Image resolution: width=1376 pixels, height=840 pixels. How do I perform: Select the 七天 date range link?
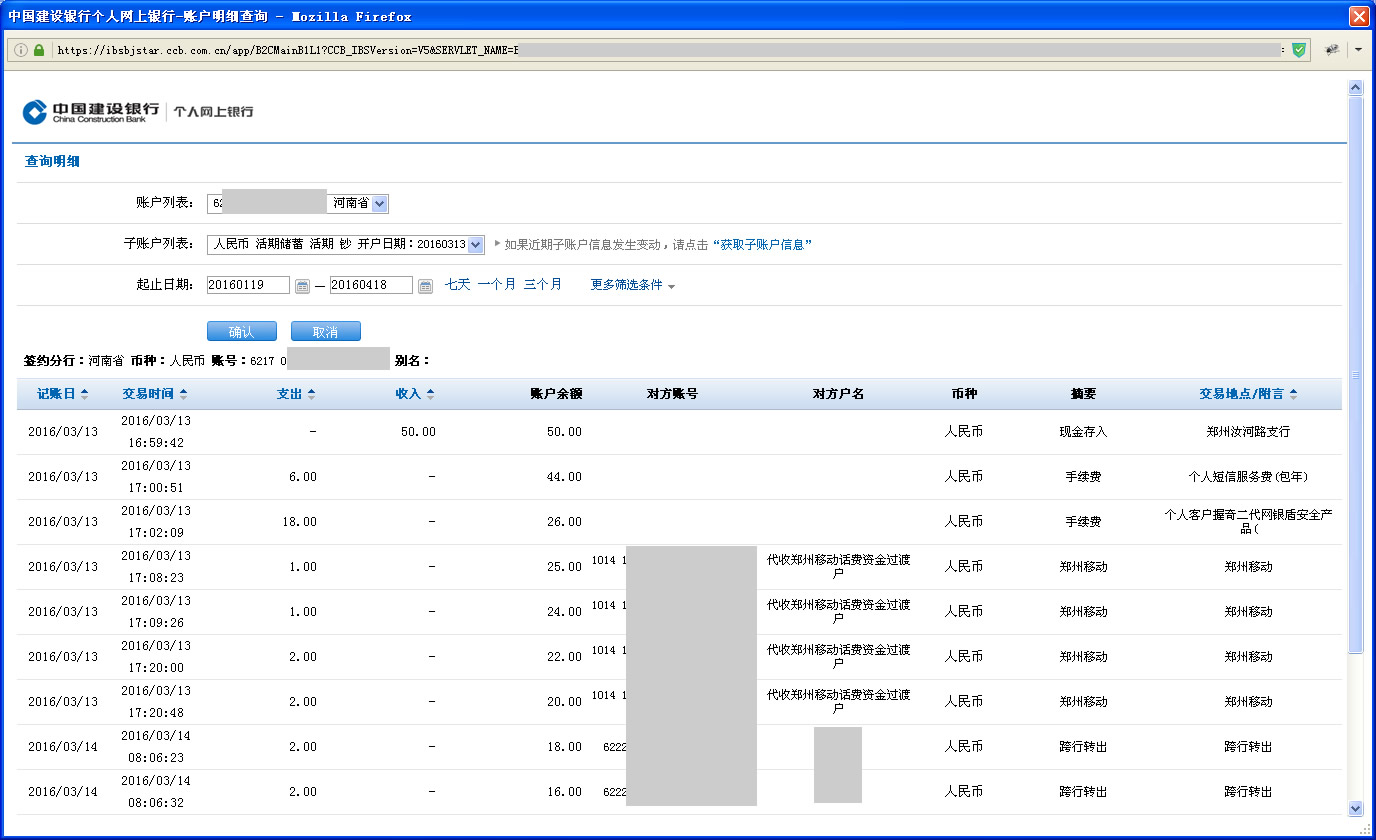(457, 285)
